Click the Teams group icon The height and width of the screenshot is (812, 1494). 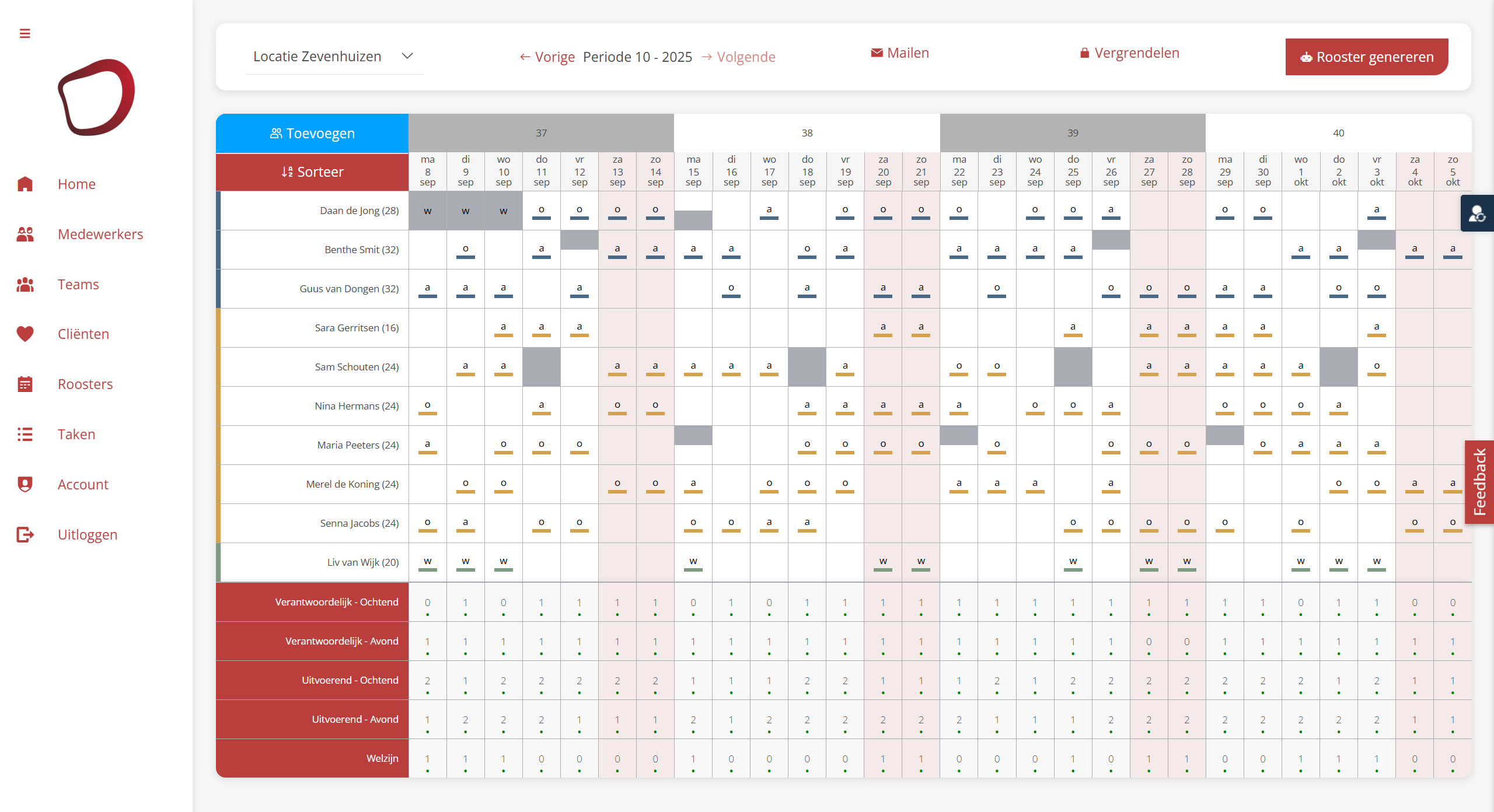pos(25,285)
